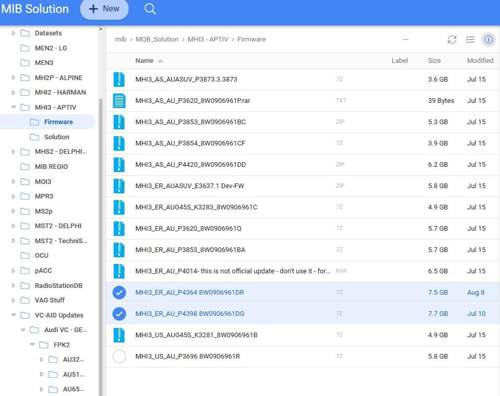Viewport: 500px width, 396px height.
Task: Click archive icon of MHI3_AS_AUASUV_P3873.3.3873
Action: click(119, 79)
